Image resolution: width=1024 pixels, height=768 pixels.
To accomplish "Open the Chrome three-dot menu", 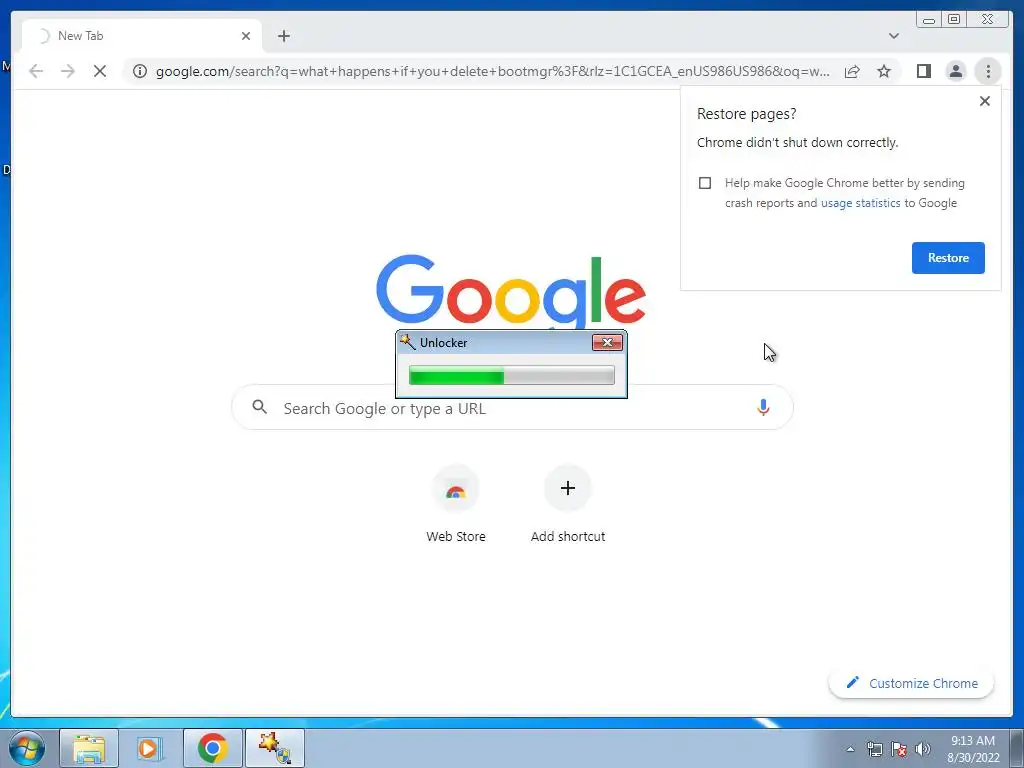I will click(988, 71).
